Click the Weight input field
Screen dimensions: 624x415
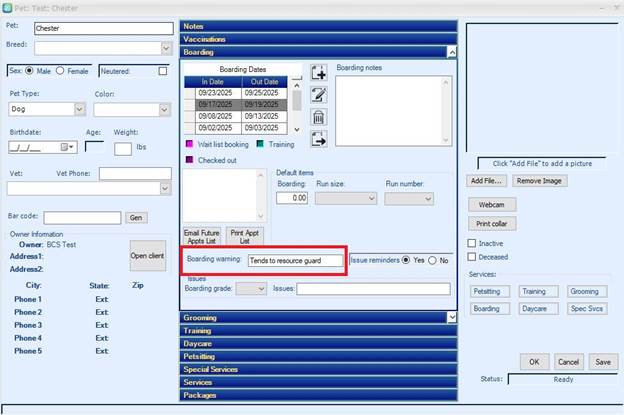123,149
